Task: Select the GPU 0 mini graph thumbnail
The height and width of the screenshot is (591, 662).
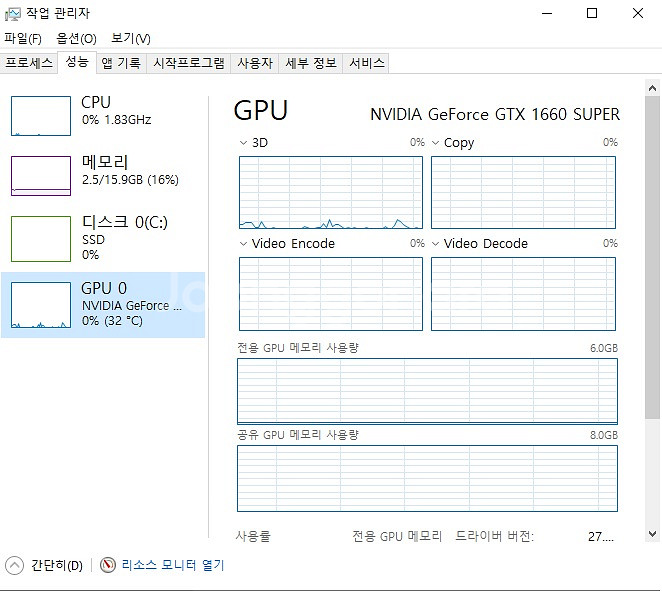Action: (x=41, y=305)
